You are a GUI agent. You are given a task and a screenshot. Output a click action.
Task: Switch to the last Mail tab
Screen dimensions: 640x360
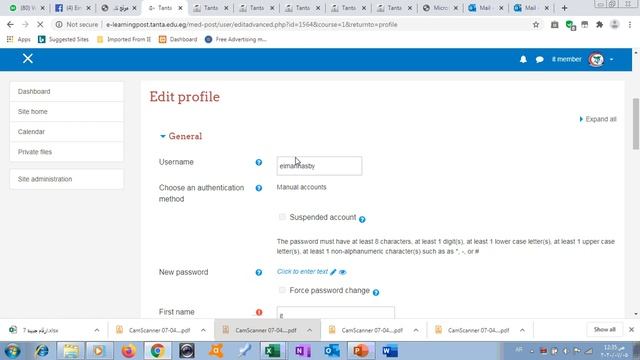coord(532,8)
